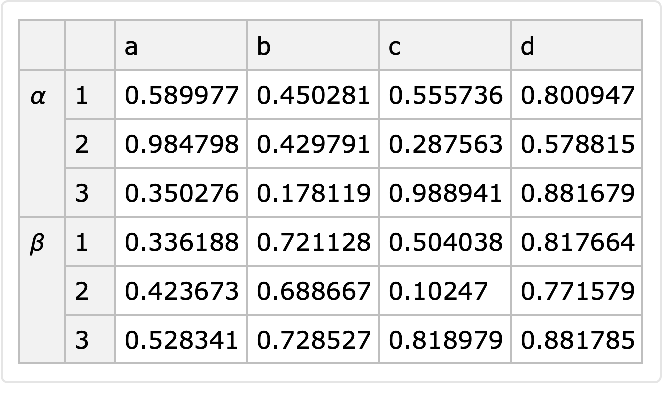Click cell containing 0.771579
Viewport: 664px width, 416px height.
point(577,291)
